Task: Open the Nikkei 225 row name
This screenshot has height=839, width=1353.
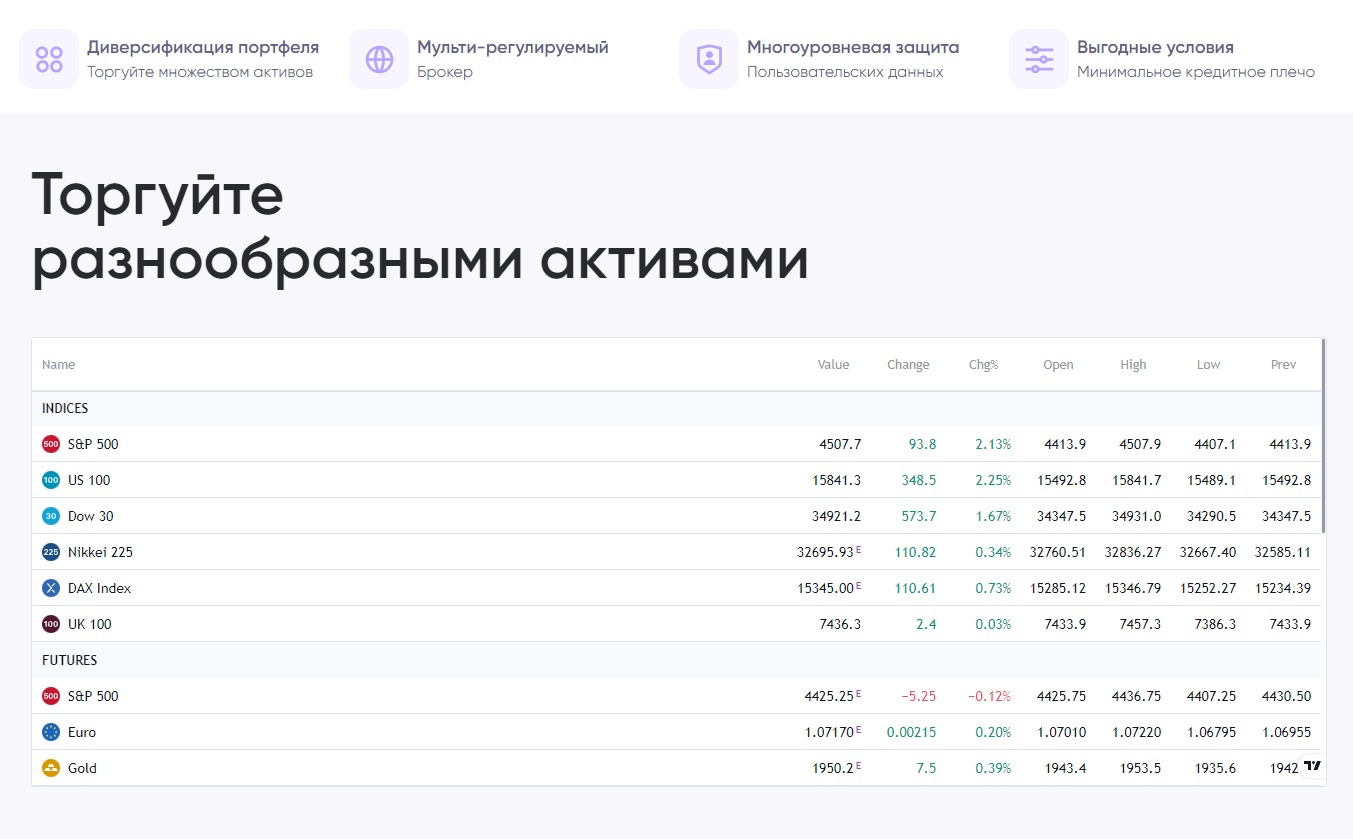Action: [100, 552]
